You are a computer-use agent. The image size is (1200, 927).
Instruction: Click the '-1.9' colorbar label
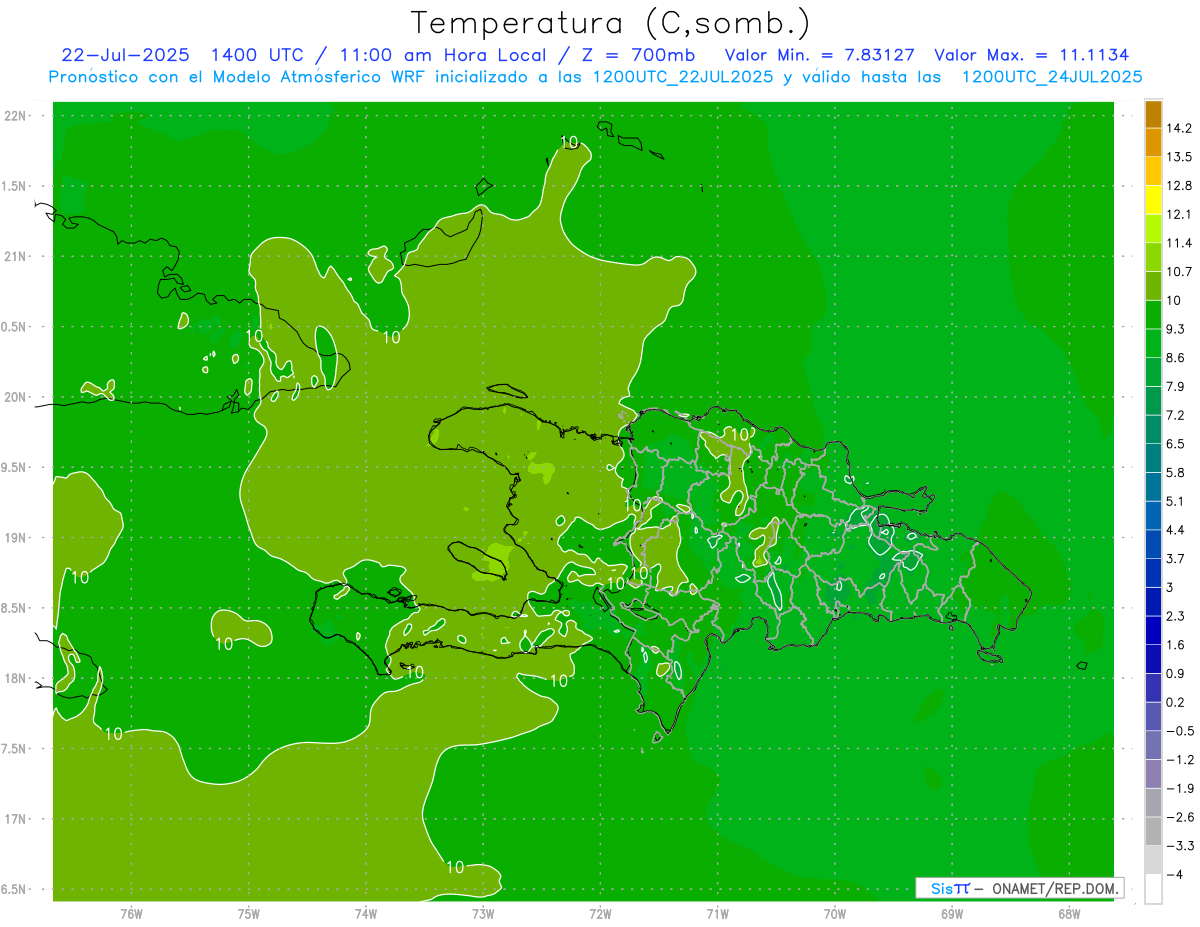pos(1179,788)
